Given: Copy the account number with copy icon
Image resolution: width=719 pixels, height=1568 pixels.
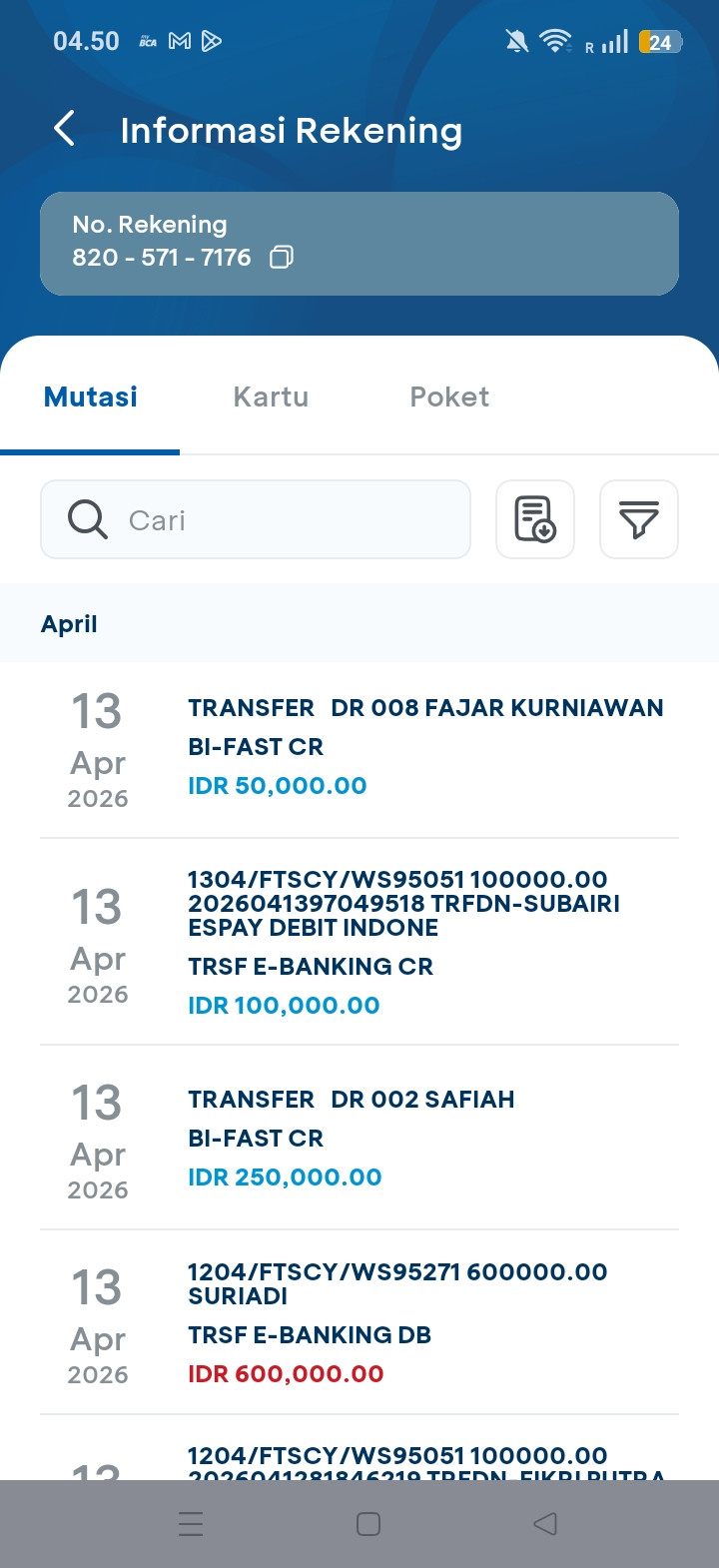Looking at the screenshot, I should pyautogui.click(x=282, y=258).
